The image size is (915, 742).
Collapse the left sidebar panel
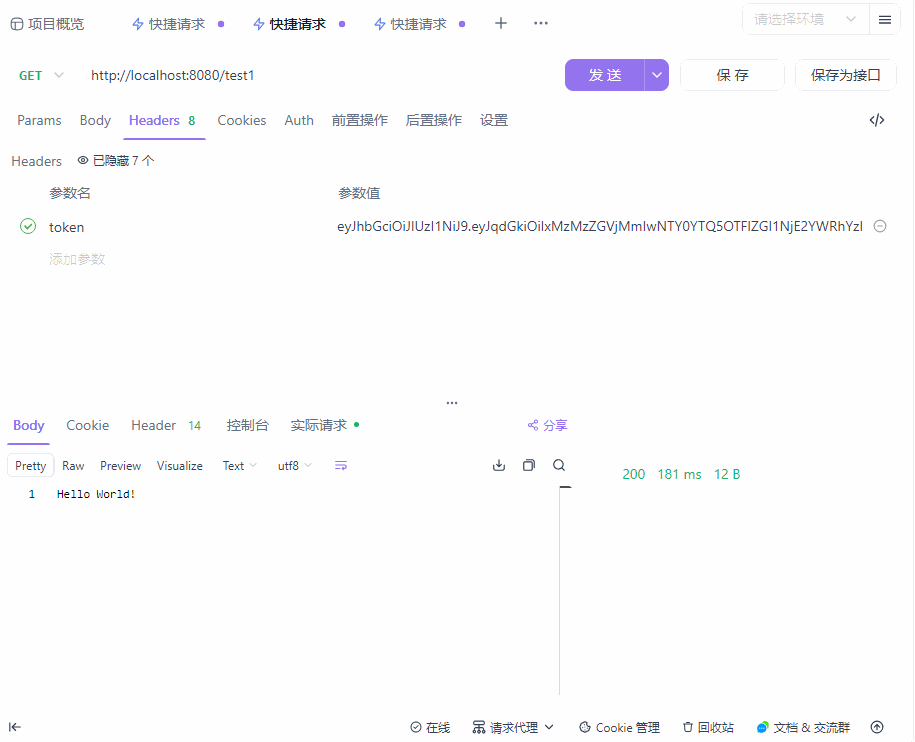[15, 727]
